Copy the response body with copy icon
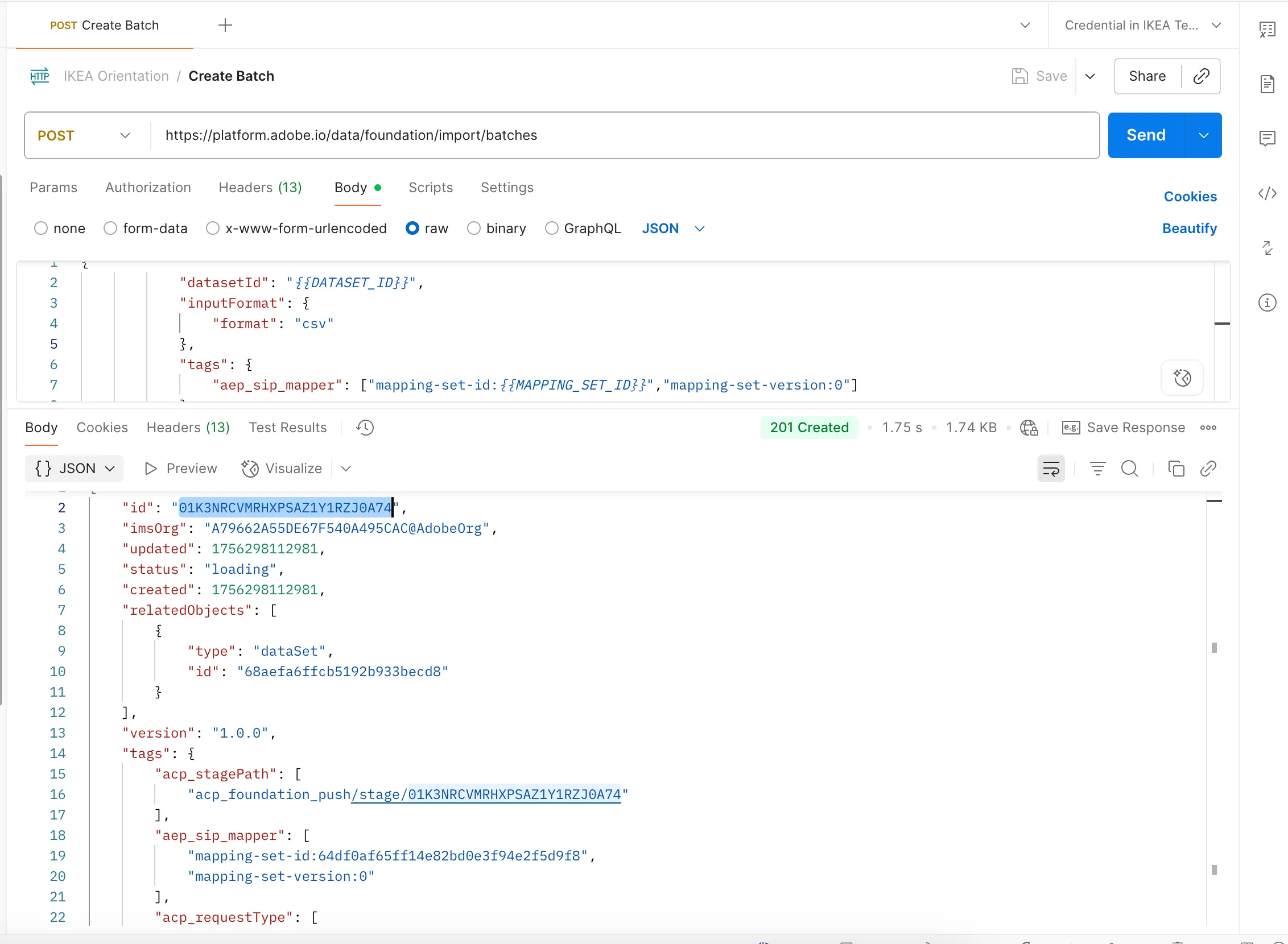Screen dimensions: 1288x944 (1176, 469)
